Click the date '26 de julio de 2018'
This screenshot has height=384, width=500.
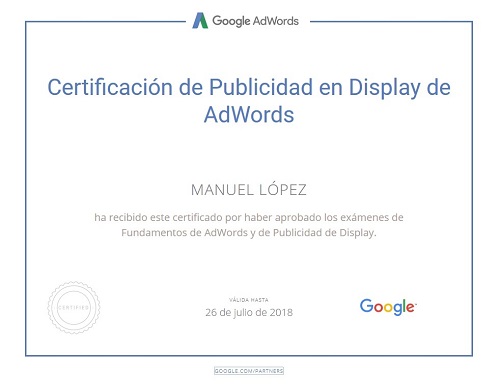[x=249, y=312]
